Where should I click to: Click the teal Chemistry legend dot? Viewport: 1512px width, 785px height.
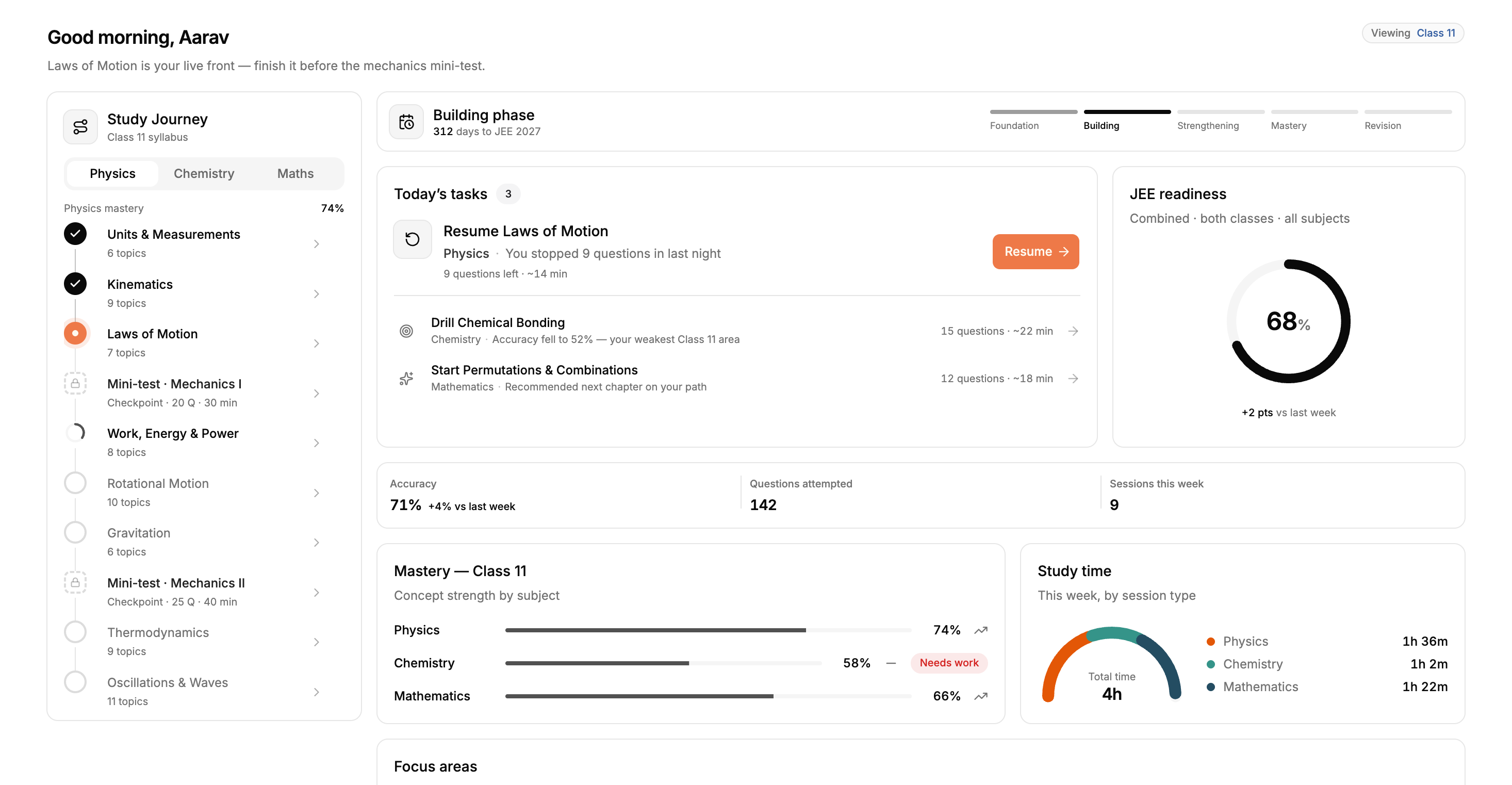(1210, 664)
